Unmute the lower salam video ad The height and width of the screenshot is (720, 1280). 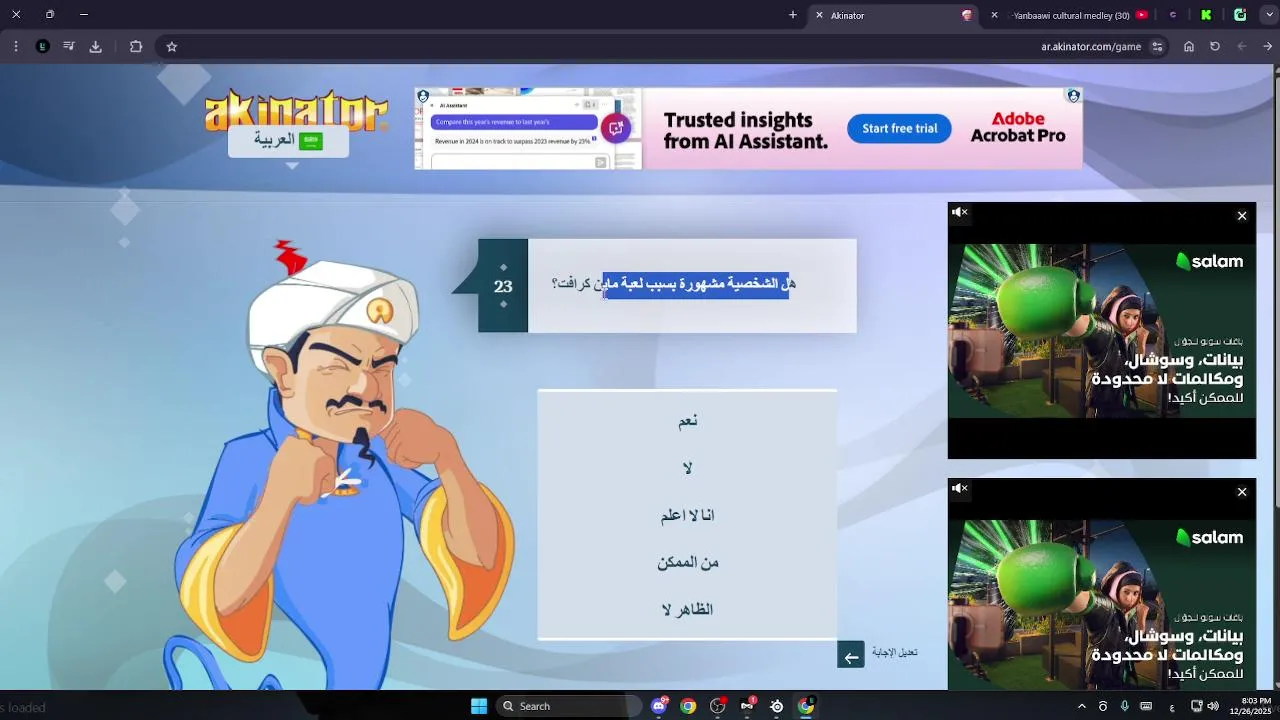960,488
